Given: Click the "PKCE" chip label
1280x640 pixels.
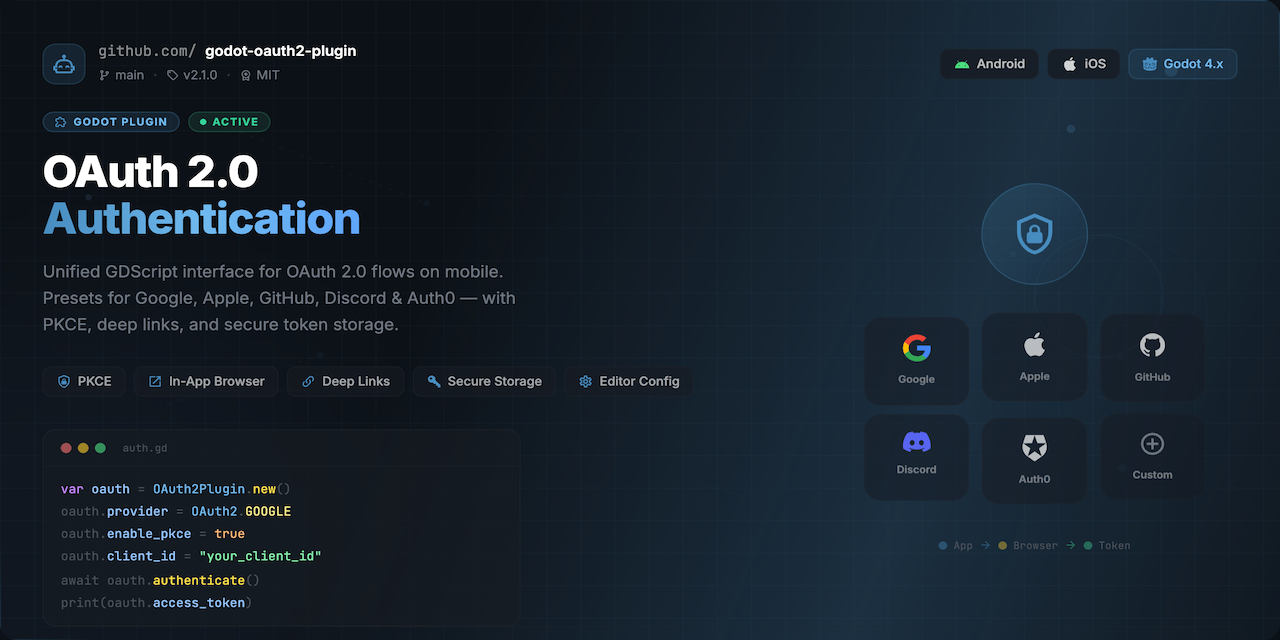Looking at the screenshot, I should coord(95,381).
